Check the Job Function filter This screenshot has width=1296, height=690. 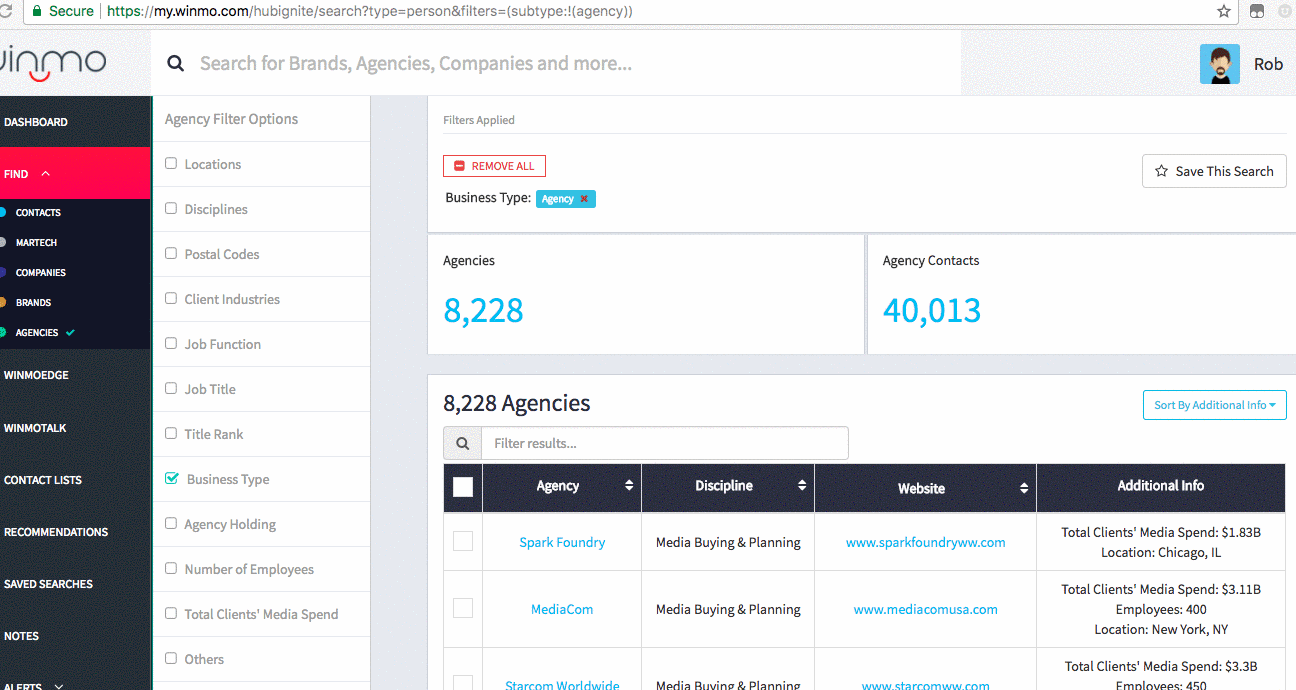point(171,343)
